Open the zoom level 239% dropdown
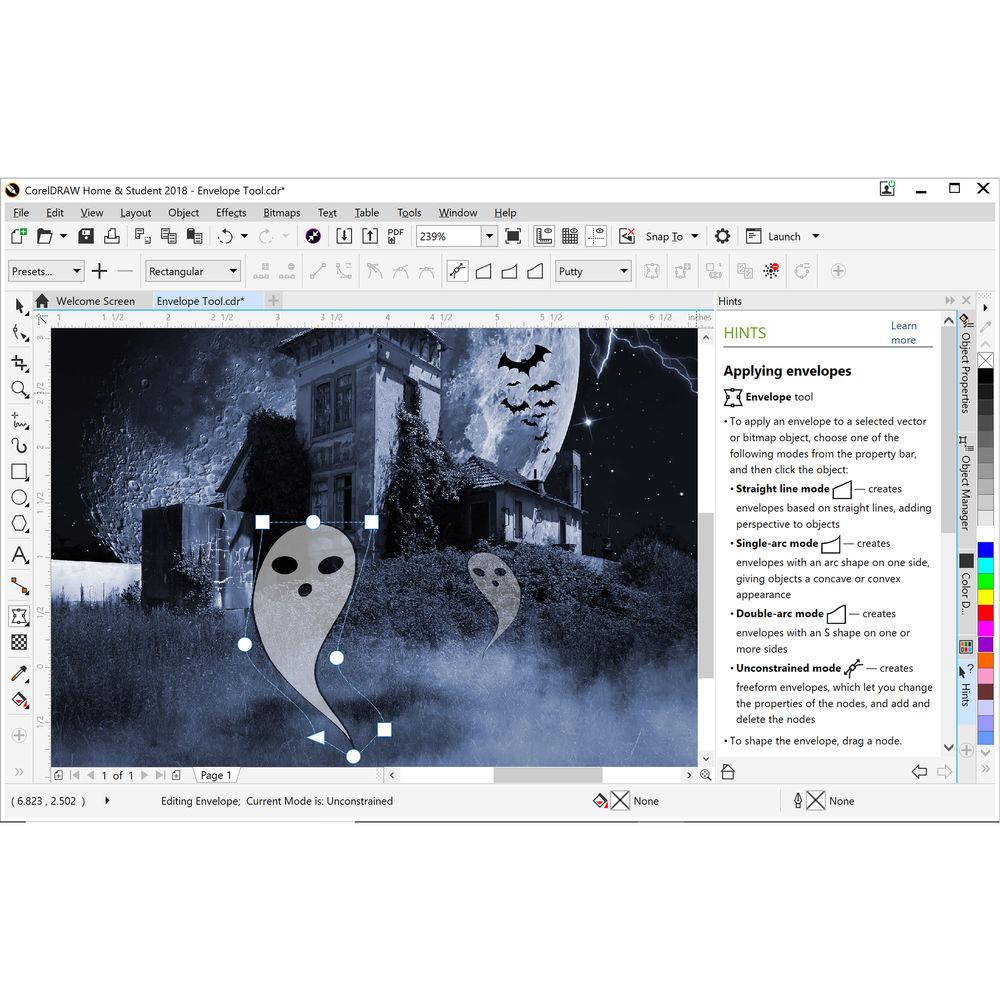This screenshot has width=1000, height=1000. 489,237
